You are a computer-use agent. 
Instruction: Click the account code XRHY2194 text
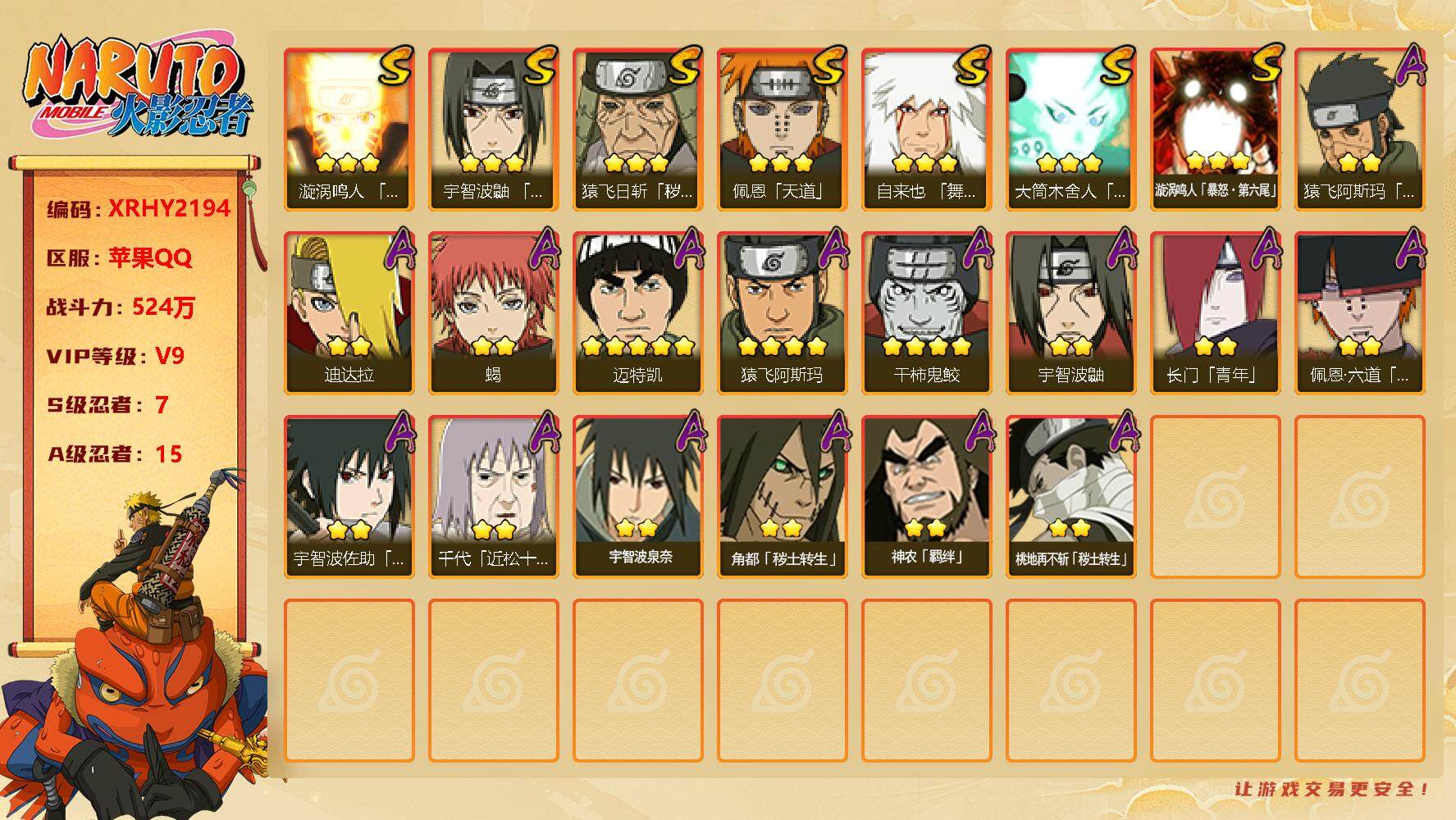pyautogui.click(x=169, y=208)
